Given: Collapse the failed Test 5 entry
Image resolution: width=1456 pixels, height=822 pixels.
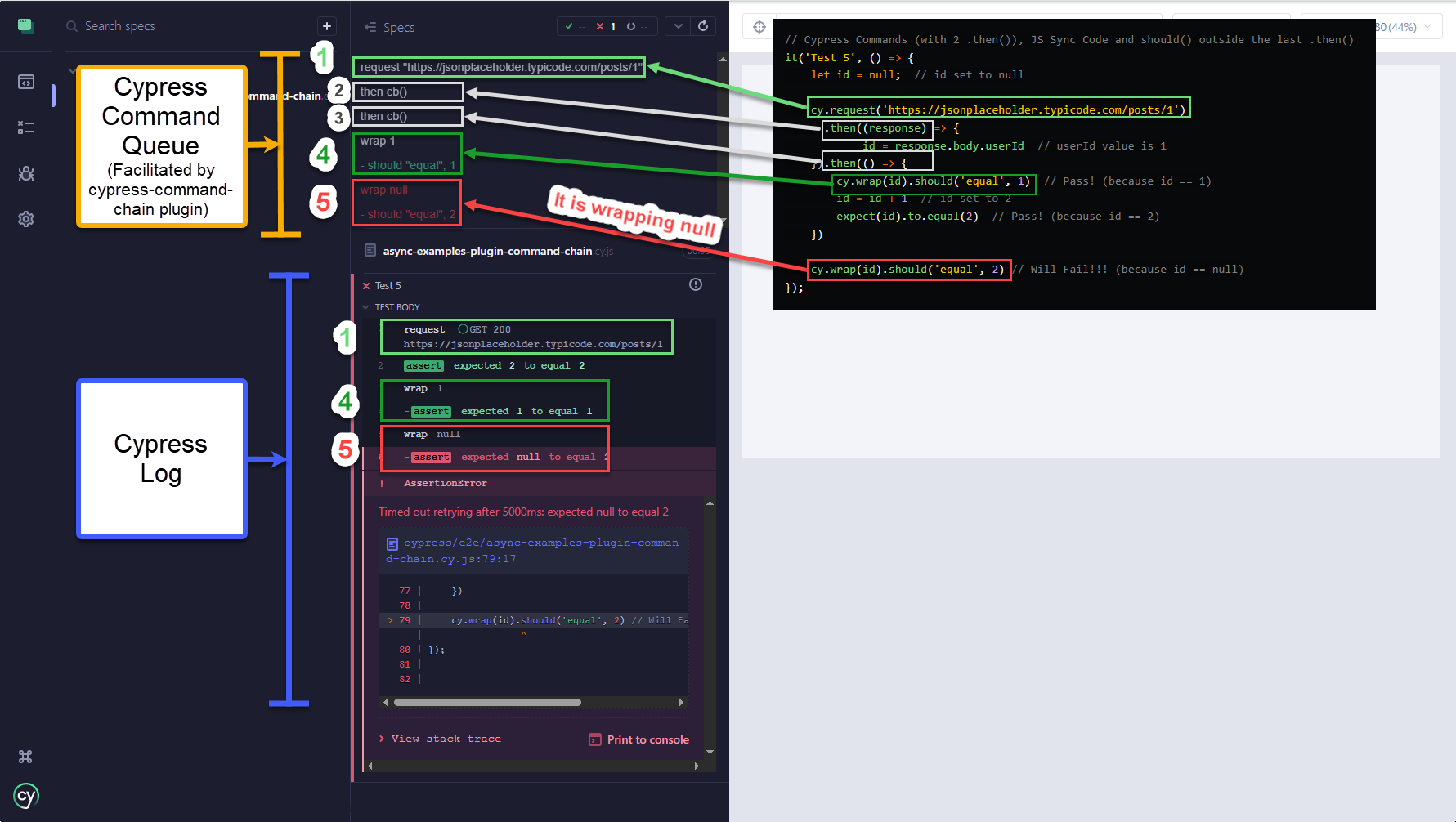Looking at the screenshot, I should (388, 285).
